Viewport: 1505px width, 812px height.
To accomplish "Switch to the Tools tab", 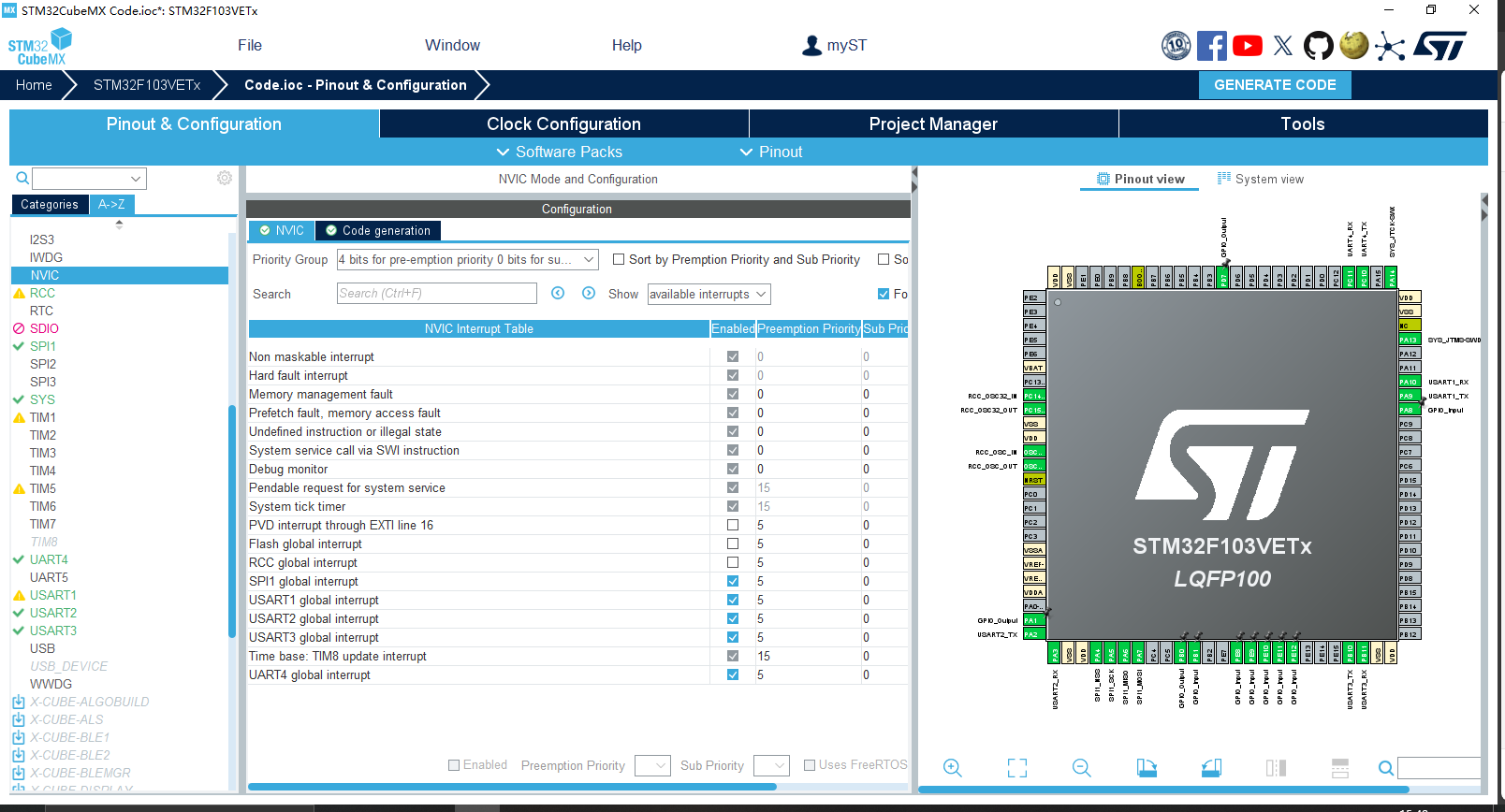I will 1303,123.
